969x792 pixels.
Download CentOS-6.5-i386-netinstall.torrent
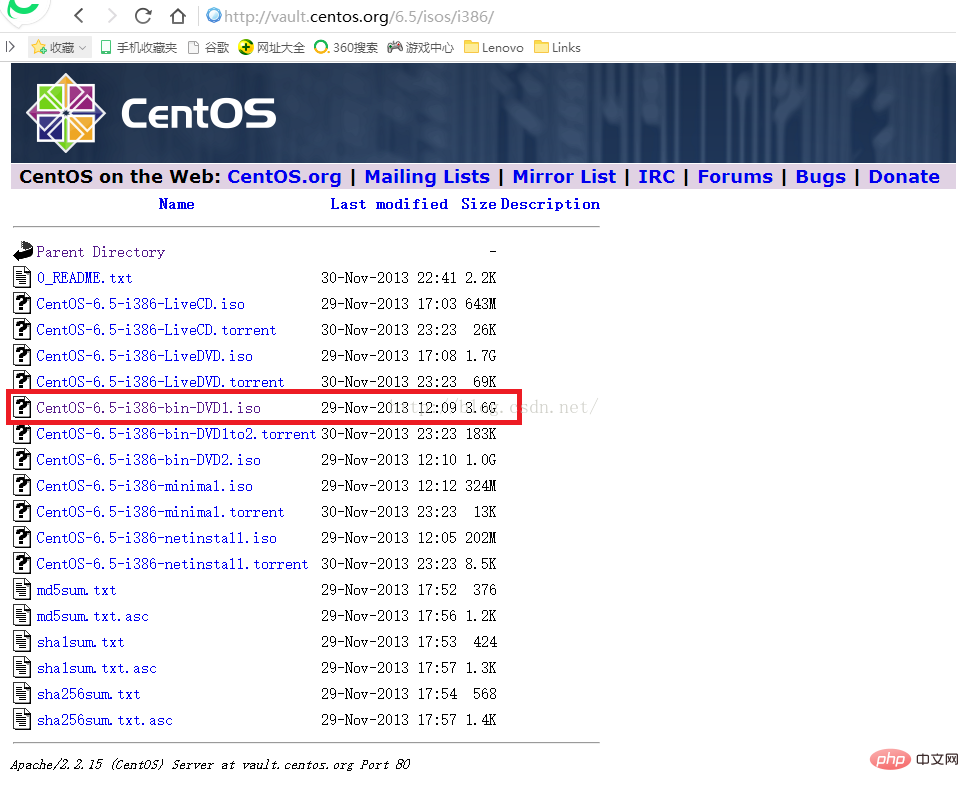click(x=172, y=564)
